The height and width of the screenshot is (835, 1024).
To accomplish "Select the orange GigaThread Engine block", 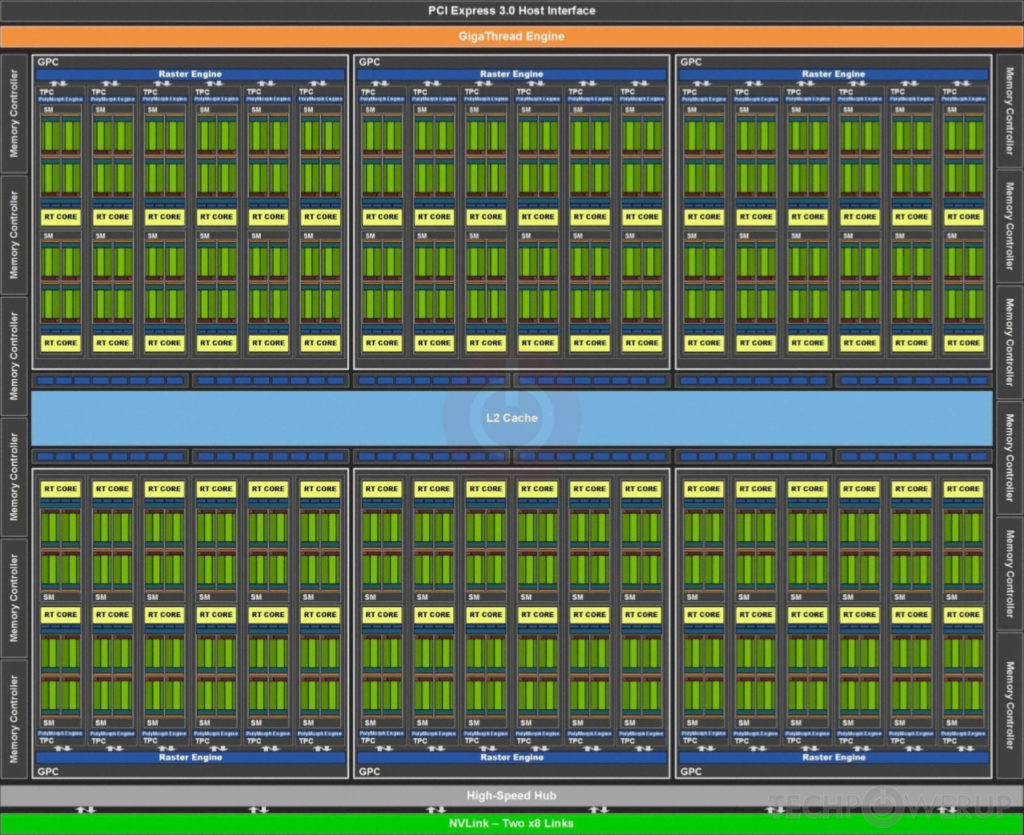I will 512,37.
